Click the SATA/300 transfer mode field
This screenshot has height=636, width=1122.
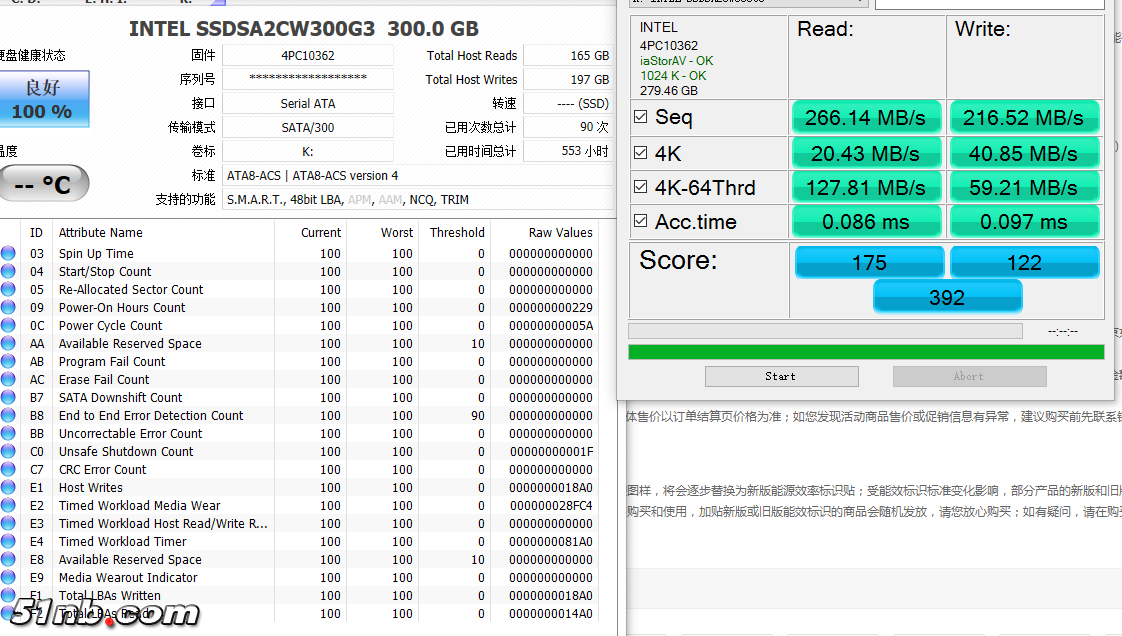pos(308,127)
